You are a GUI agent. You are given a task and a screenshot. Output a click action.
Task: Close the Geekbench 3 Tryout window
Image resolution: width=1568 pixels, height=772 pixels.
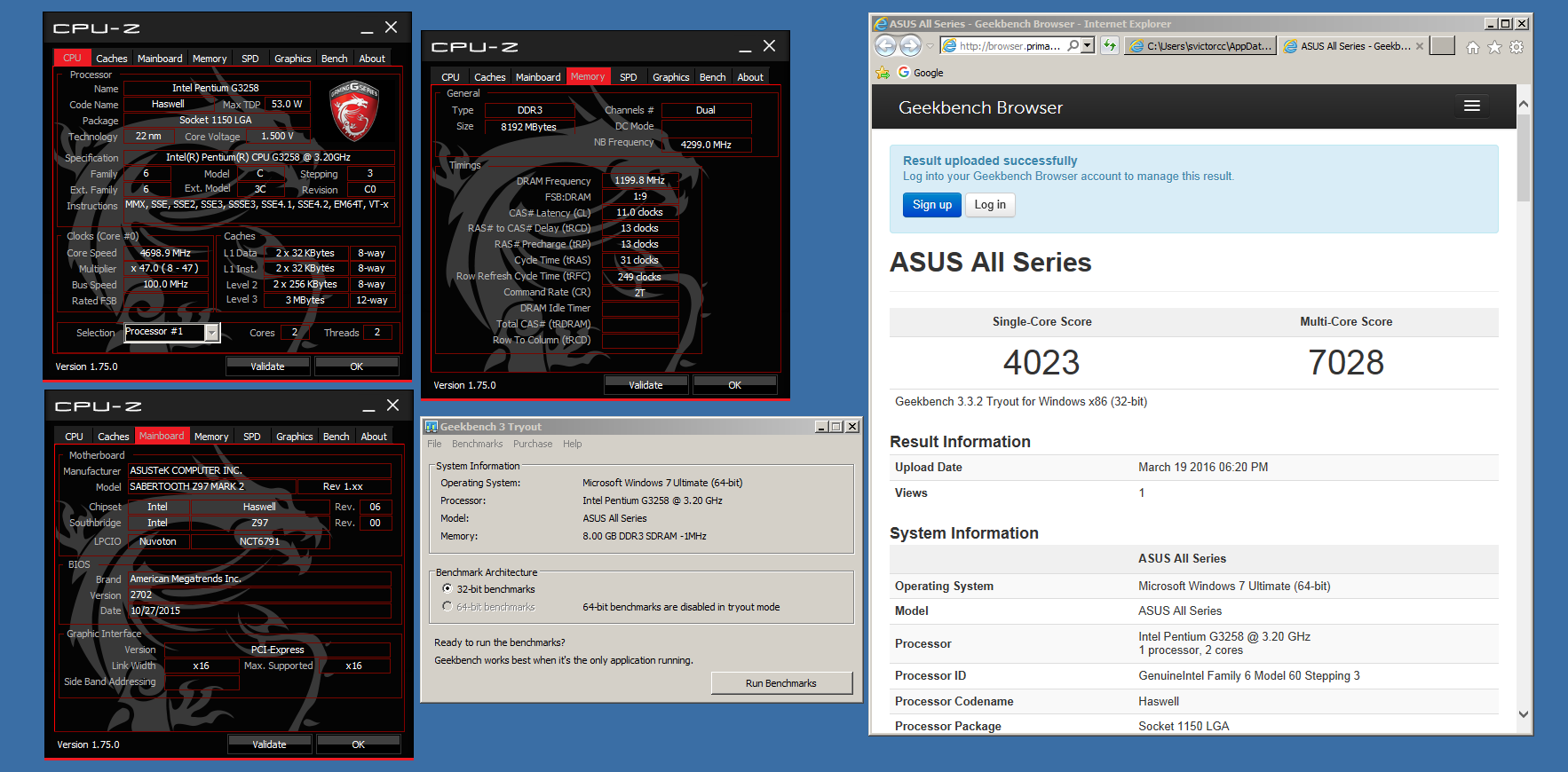click(852, 427)
